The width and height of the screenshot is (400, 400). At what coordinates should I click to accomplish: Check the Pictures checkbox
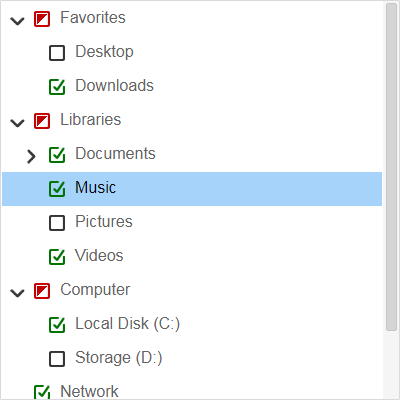pyautogui.click(x=57, y=223)
